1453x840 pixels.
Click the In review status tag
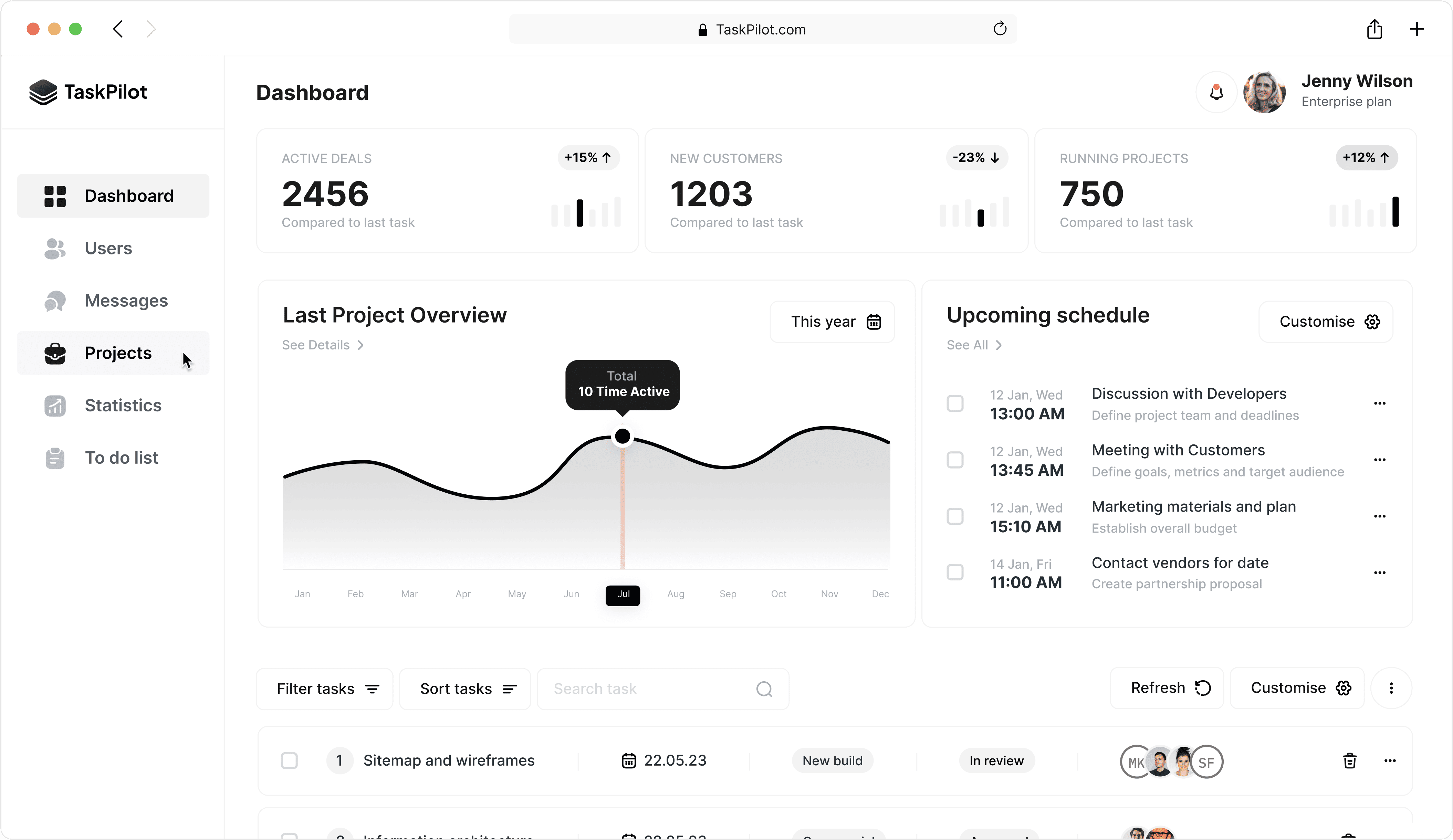pos(997,761)
